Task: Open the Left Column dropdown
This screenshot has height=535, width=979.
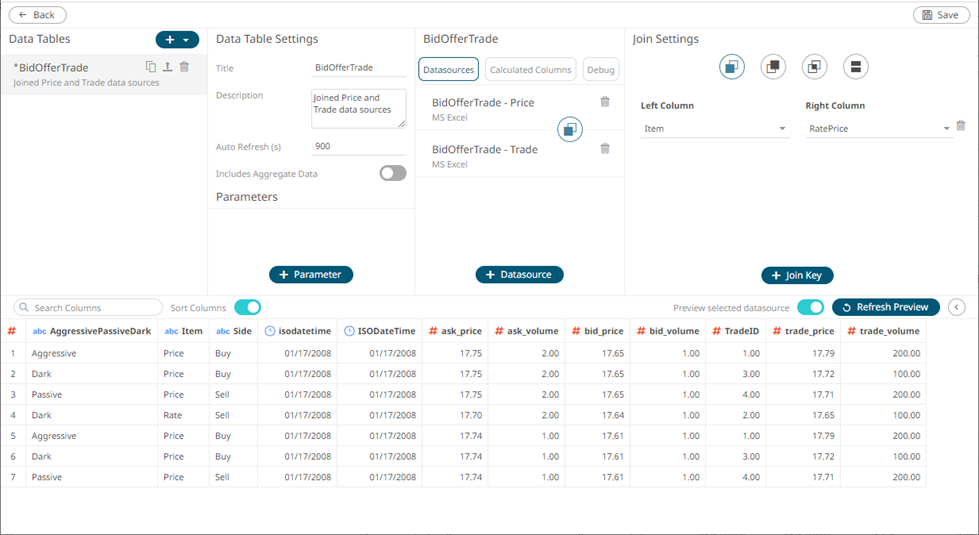Action: [714, 129]
